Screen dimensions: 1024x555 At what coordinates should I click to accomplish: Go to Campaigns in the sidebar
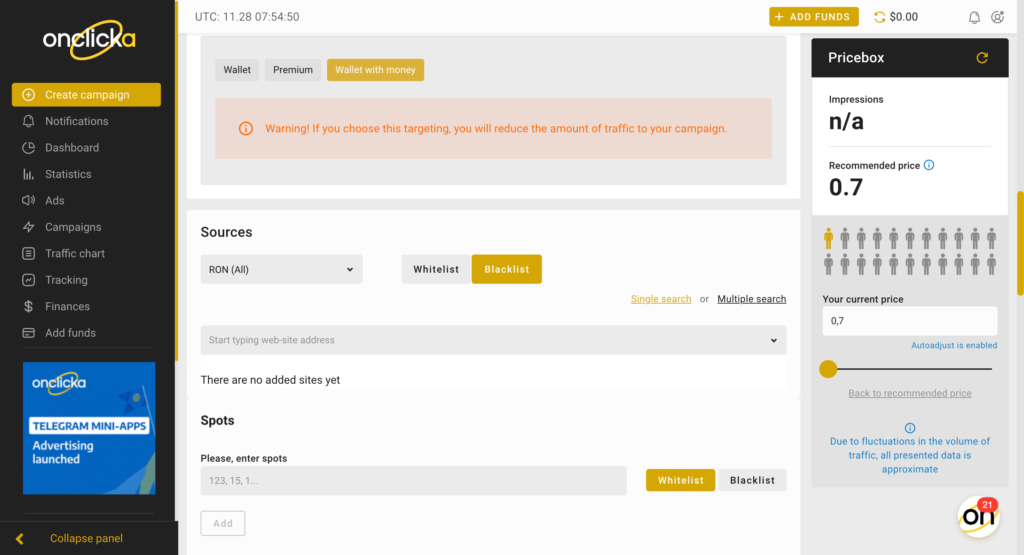coord(73,227)
